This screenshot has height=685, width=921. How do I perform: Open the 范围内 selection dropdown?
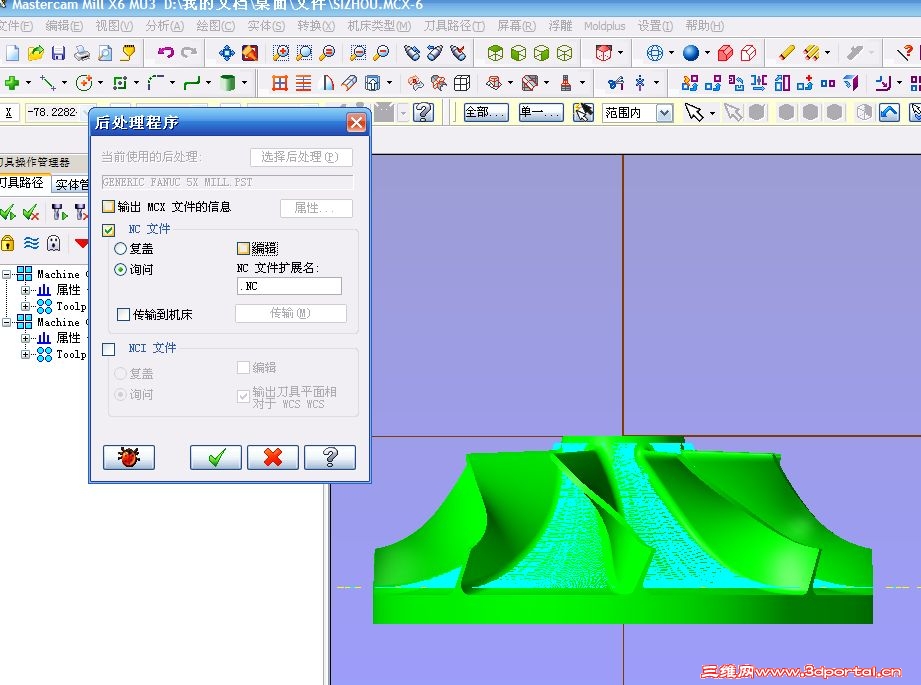click(x=664, y=112)
